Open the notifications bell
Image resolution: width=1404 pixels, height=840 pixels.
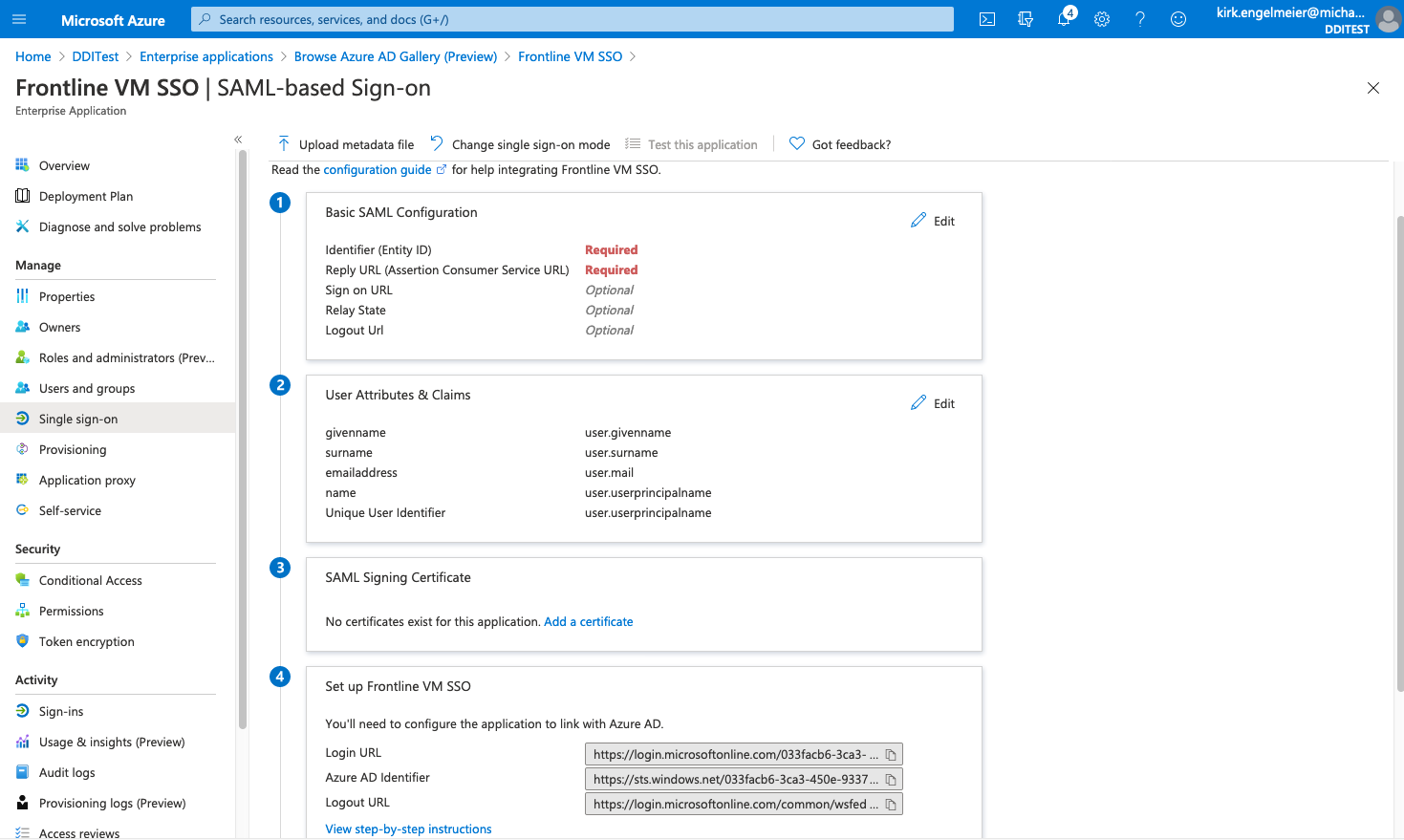tap(1064, 18)
